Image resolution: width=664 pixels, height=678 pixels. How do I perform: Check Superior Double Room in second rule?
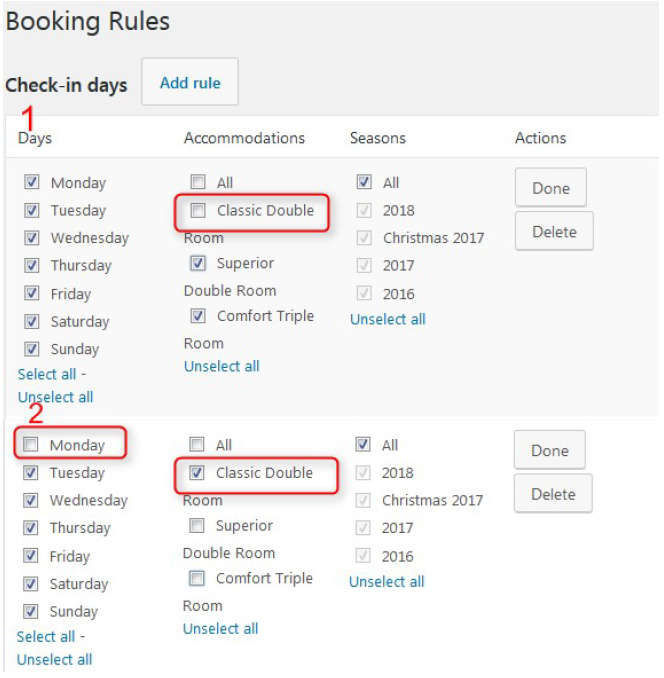pyautogui.click(x=197, y=525)
